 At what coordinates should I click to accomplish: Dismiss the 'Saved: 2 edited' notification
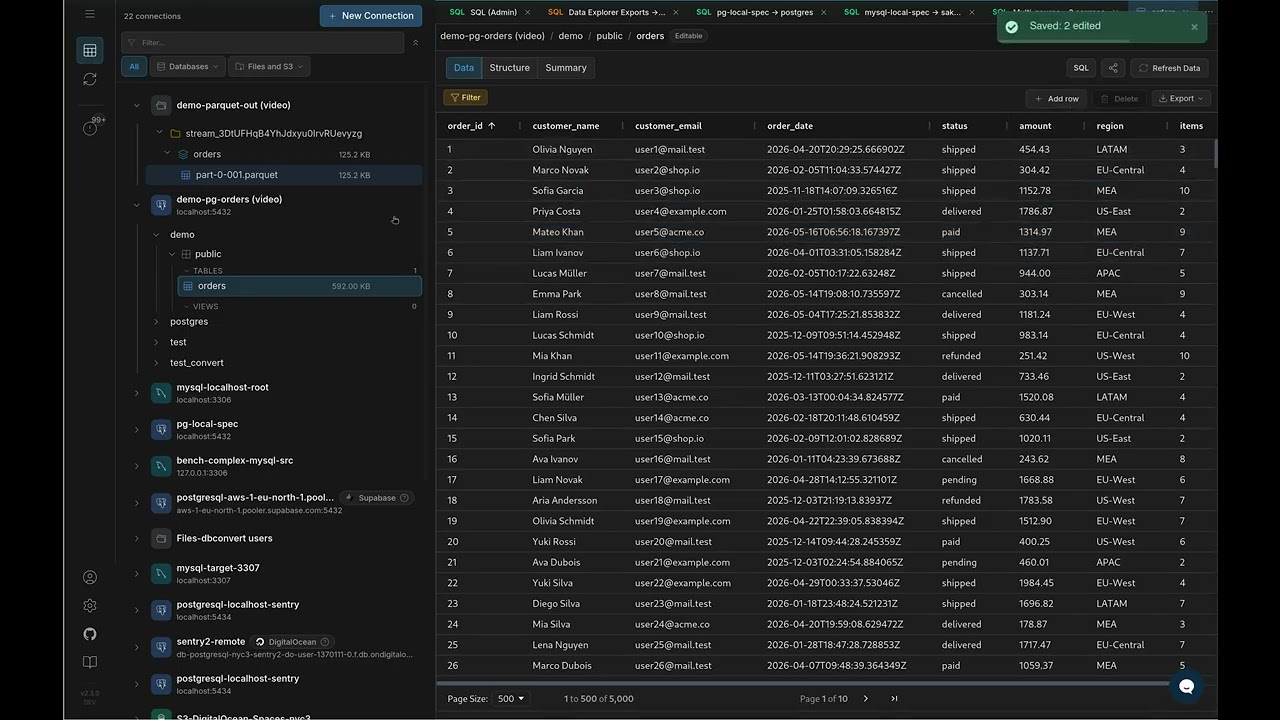click(x=1194, y=27)
